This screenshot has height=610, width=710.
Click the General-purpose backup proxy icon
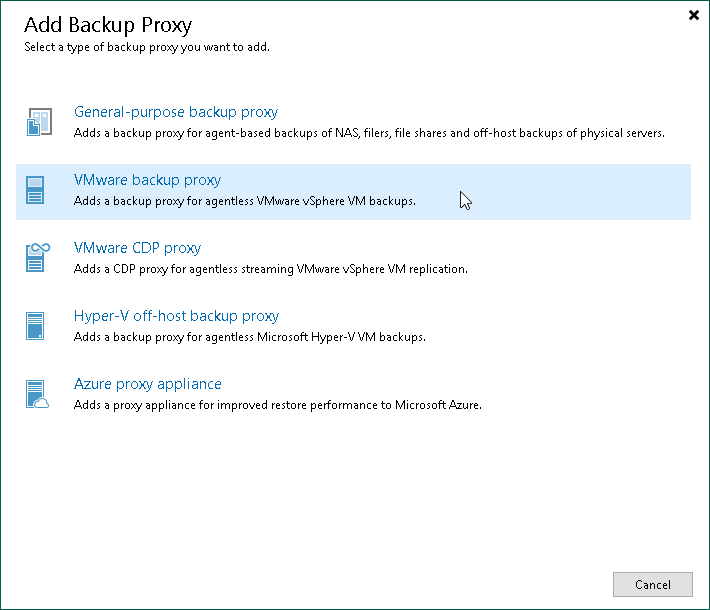[37, 123]
